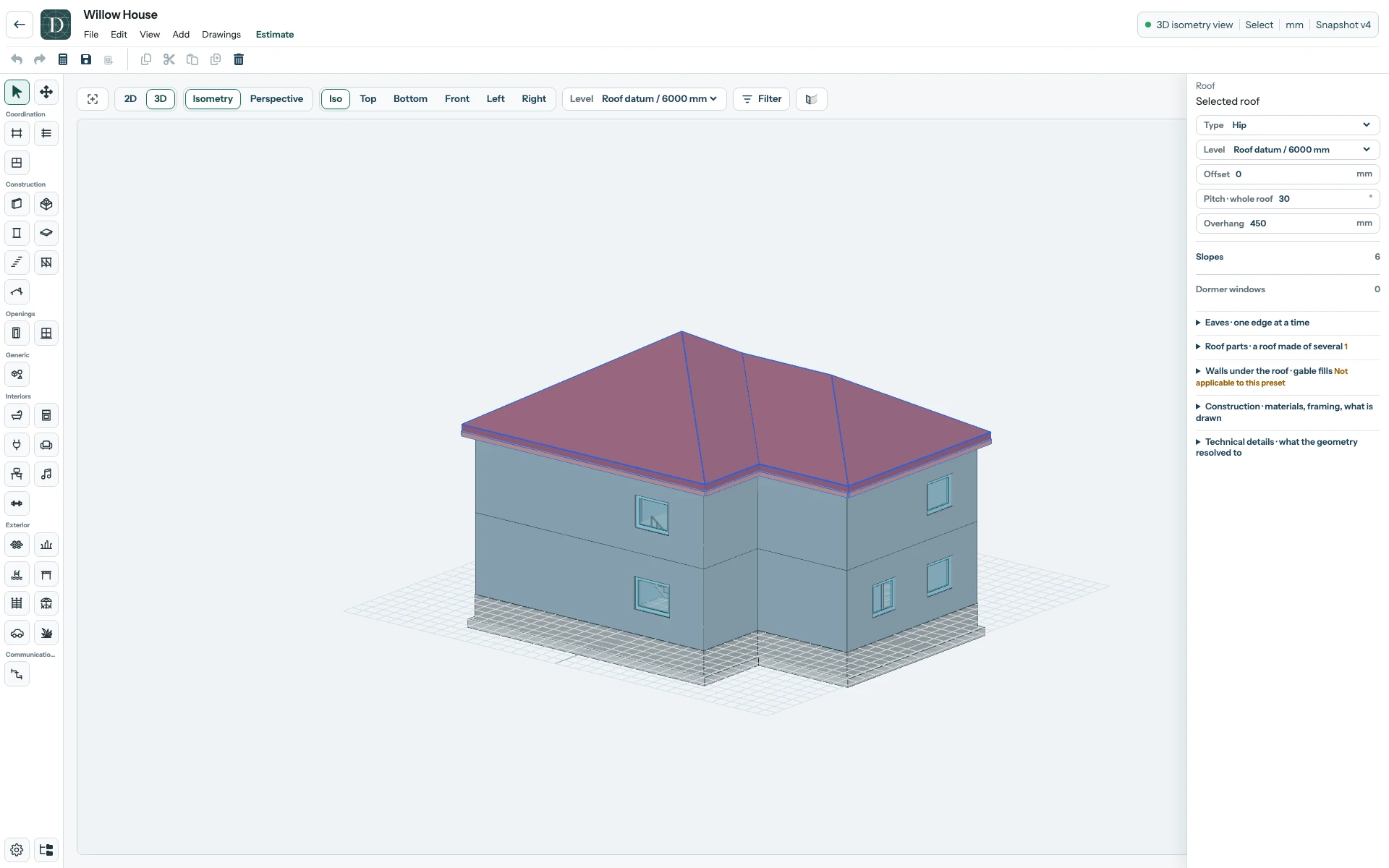Open the communications pipe routing tool
1389x868 pixels.
(x=17, y=674)
